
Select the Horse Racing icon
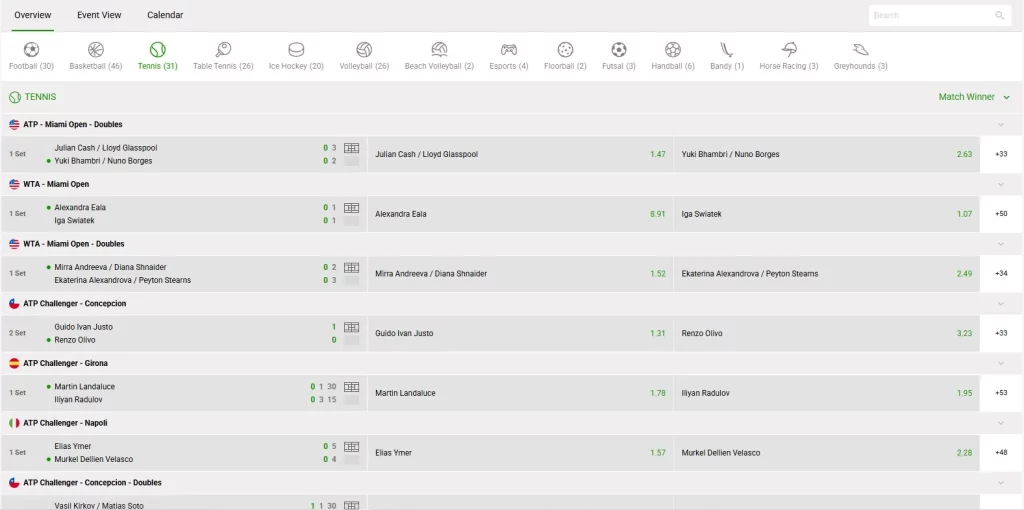tap(789, 50)
